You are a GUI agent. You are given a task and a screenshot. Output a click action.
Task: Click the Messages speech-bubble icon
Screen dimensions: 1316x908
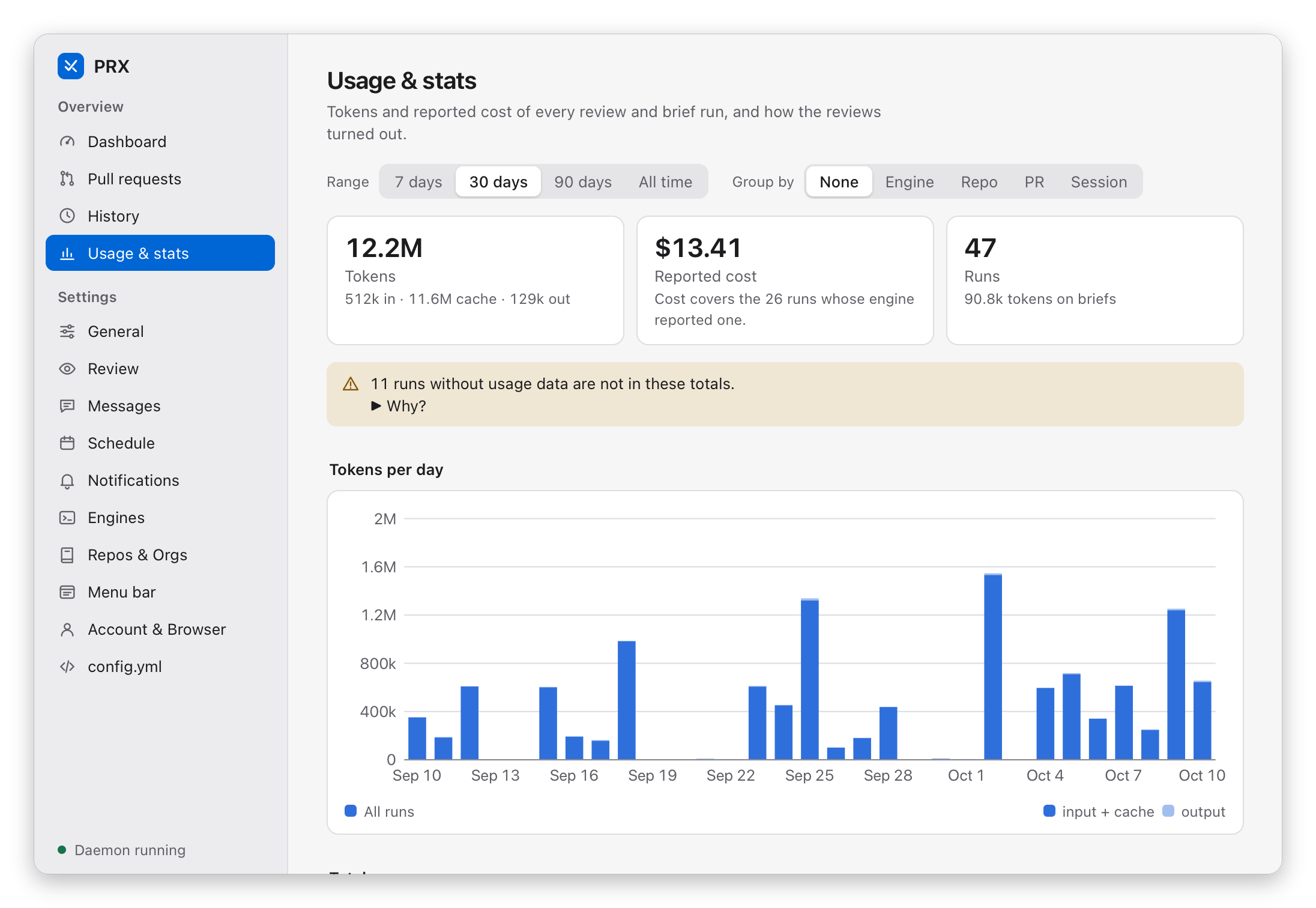pyautogui.click(x=67, y=406)
